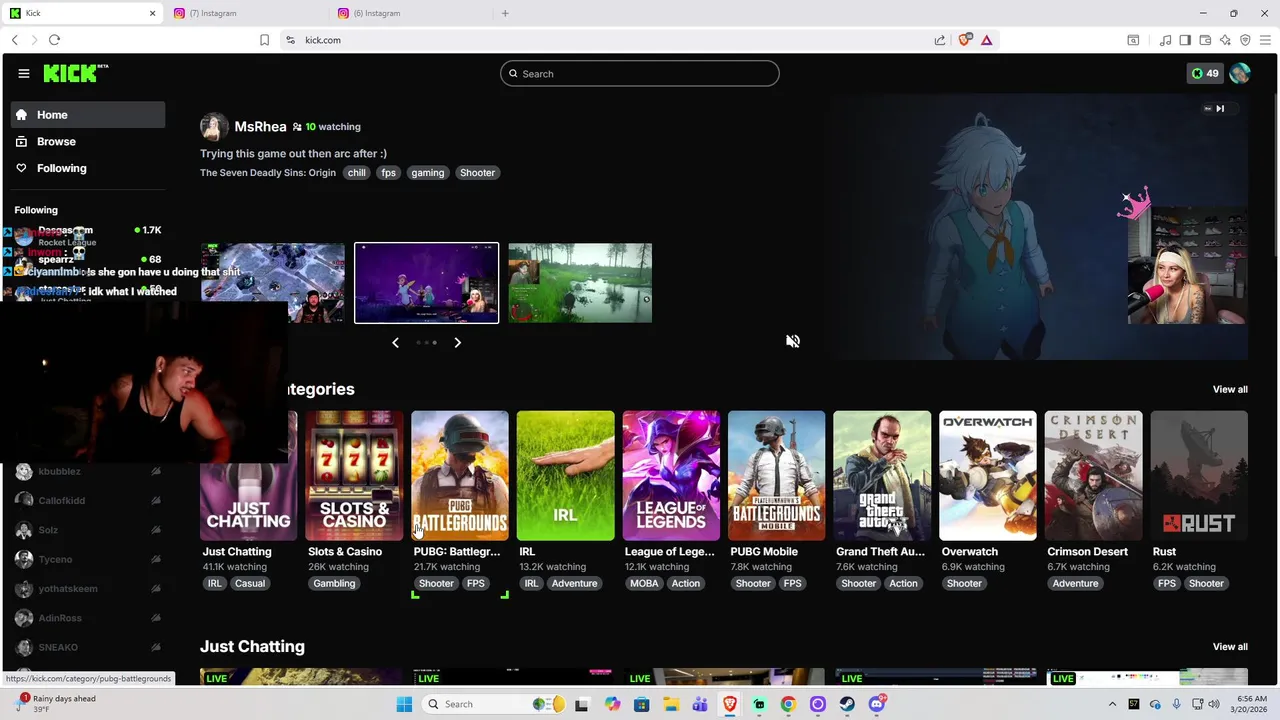The height and width of the screenshot is (720, 1280).
Task: Open PUBG Mobile category card
Action: click(x=777, y=476)
